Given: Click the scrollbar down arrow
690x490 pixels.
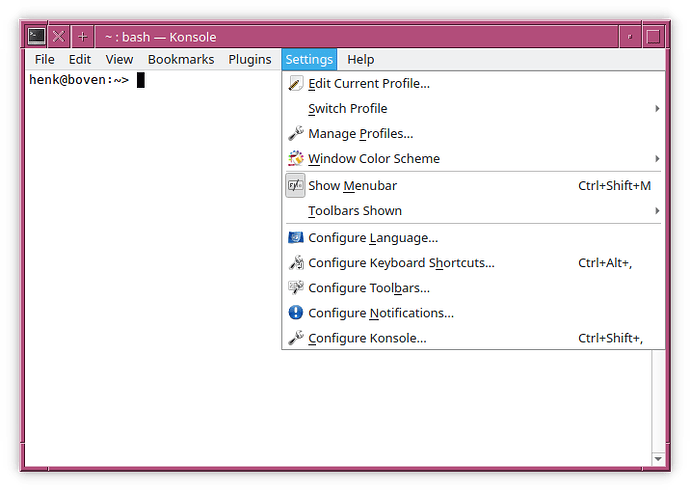Looking at the screenshot, I should pos(657,458).
